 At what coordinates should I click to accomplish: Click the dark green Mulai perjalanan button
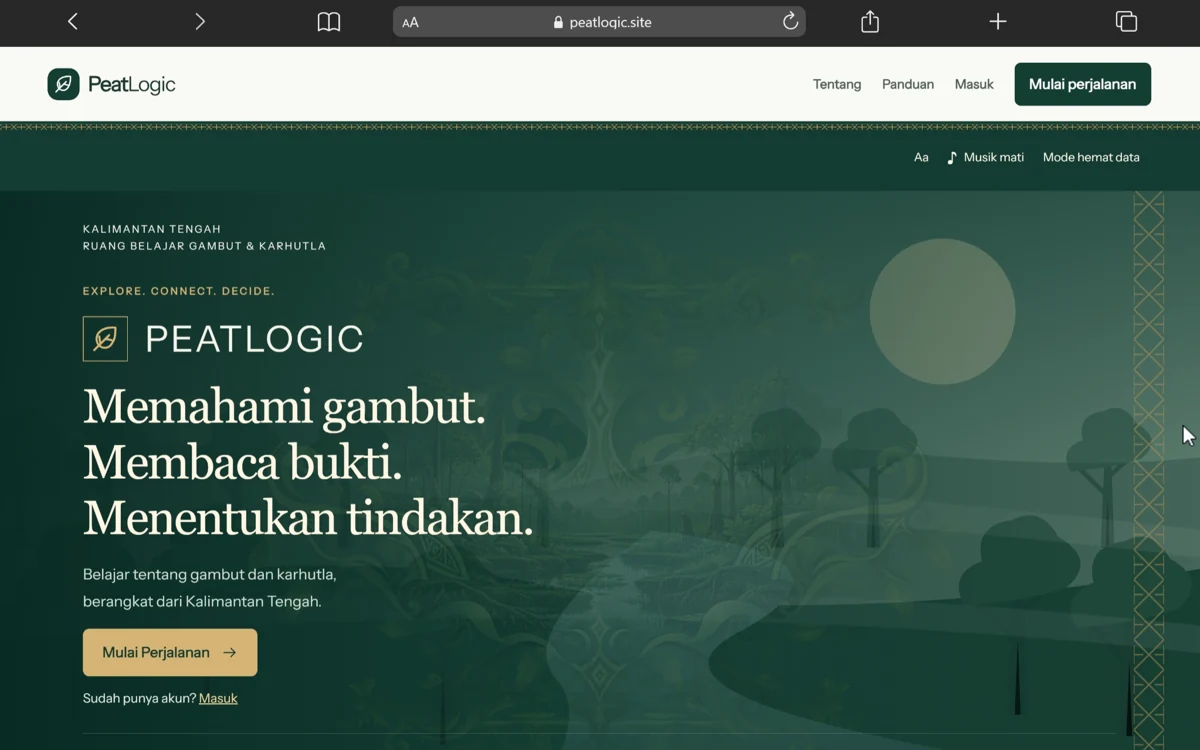pyautogui.click(x=1082, y=84)
